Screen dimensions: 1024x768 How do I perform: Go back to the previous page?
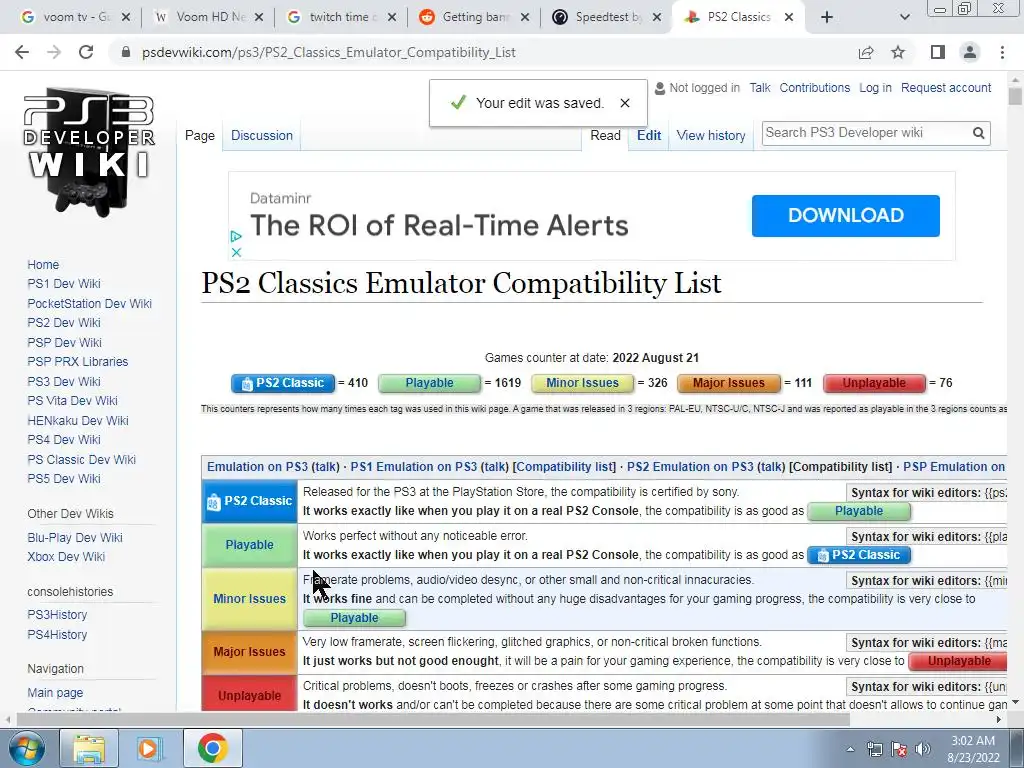point(22,52)
